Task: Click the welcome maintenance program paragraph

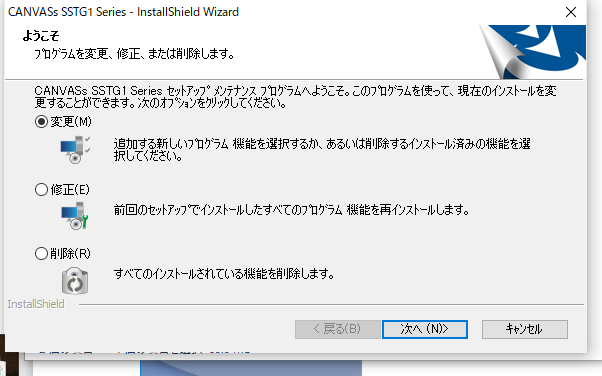Action: (295, 97)
